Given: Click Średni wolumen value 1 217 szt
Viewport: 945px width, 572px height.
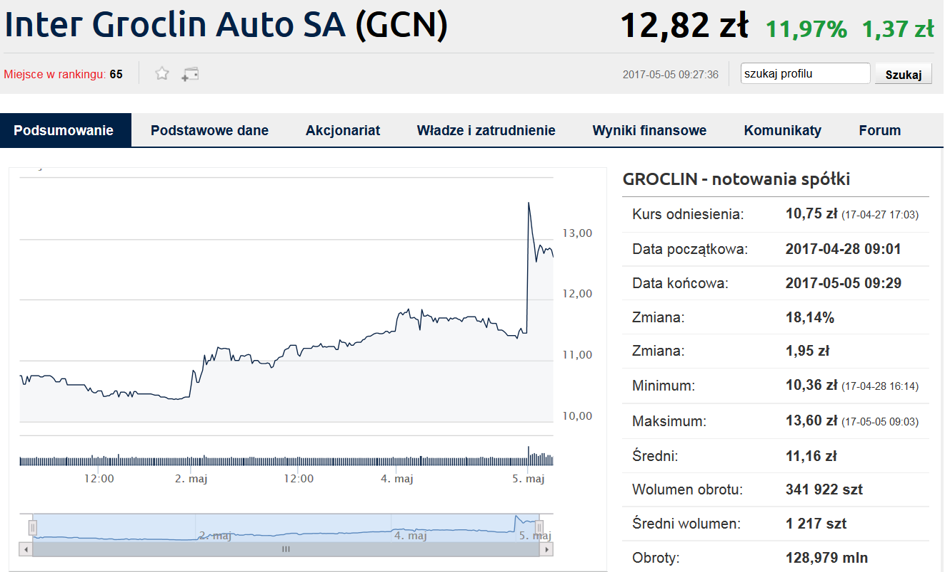Looking at the screenshot, I should coord(816,524).
